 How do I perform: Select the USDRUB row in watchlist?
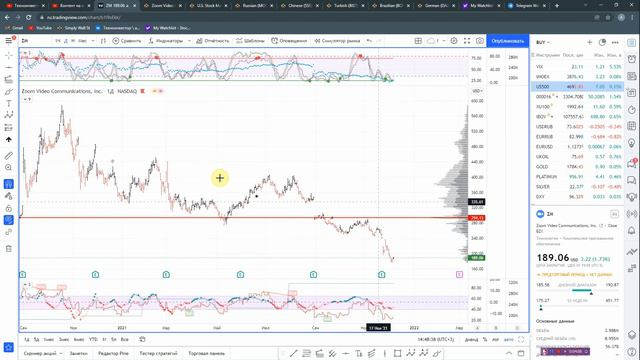[577, 127]
